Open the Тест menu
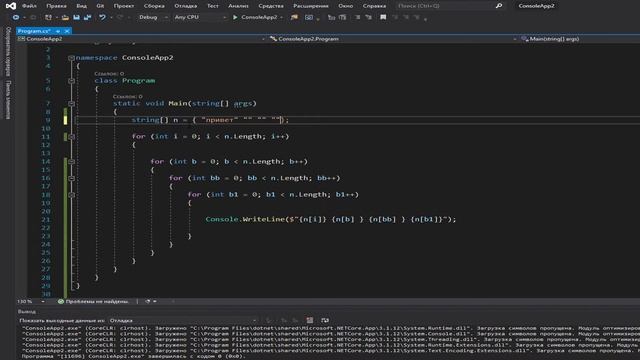The height and width of the screenshot is (360, 640). [x=213, y=6]
